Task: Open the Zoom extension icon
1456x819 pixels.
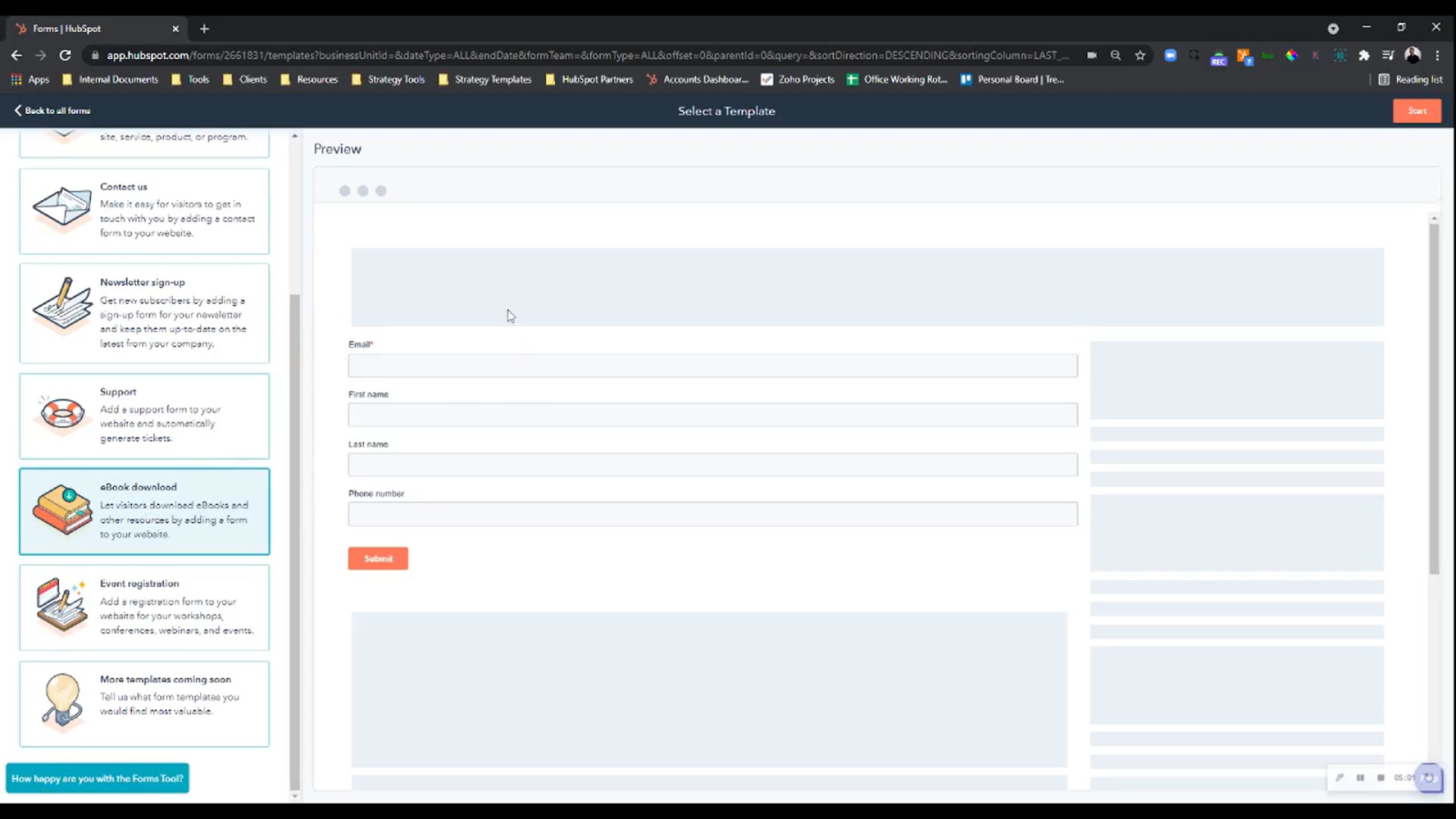Action: pos(1170,55)
